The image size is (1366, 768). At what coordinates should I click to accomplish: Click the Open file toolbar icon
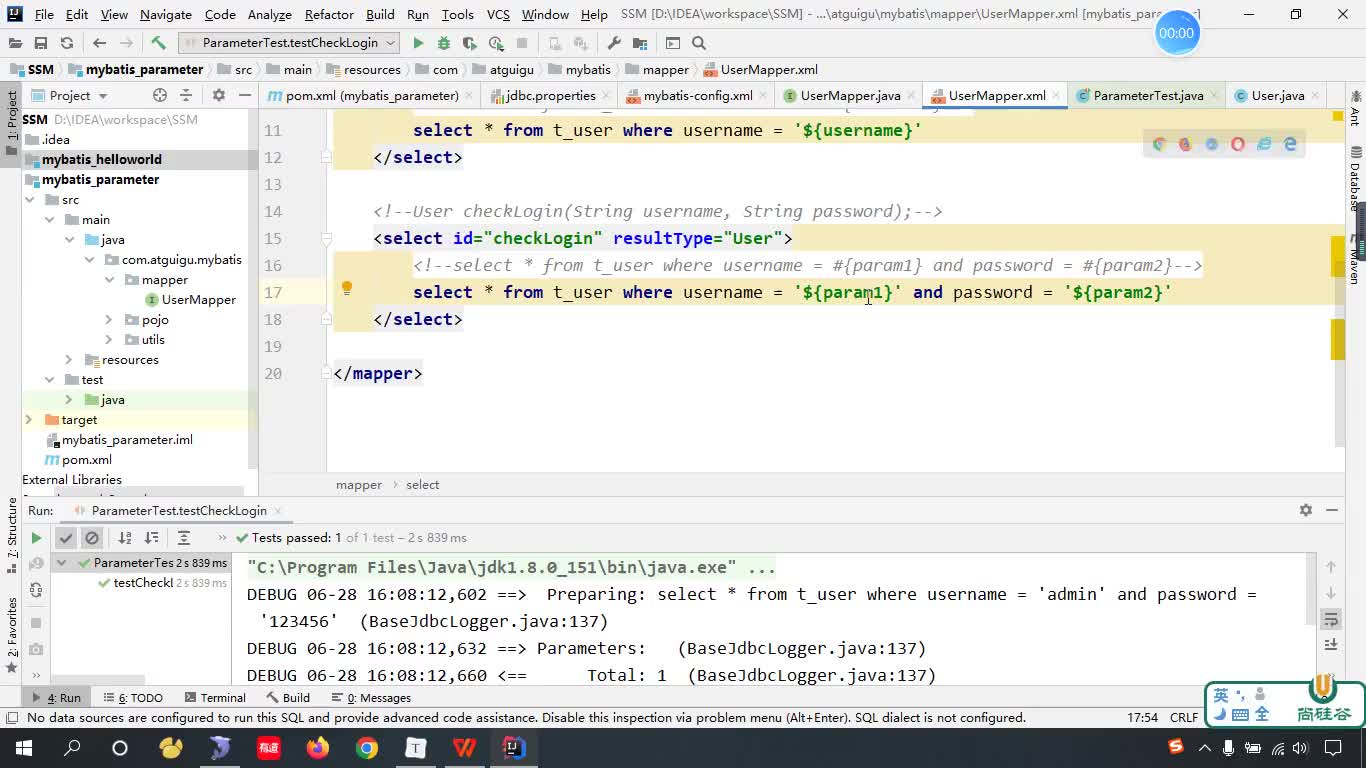15,43
